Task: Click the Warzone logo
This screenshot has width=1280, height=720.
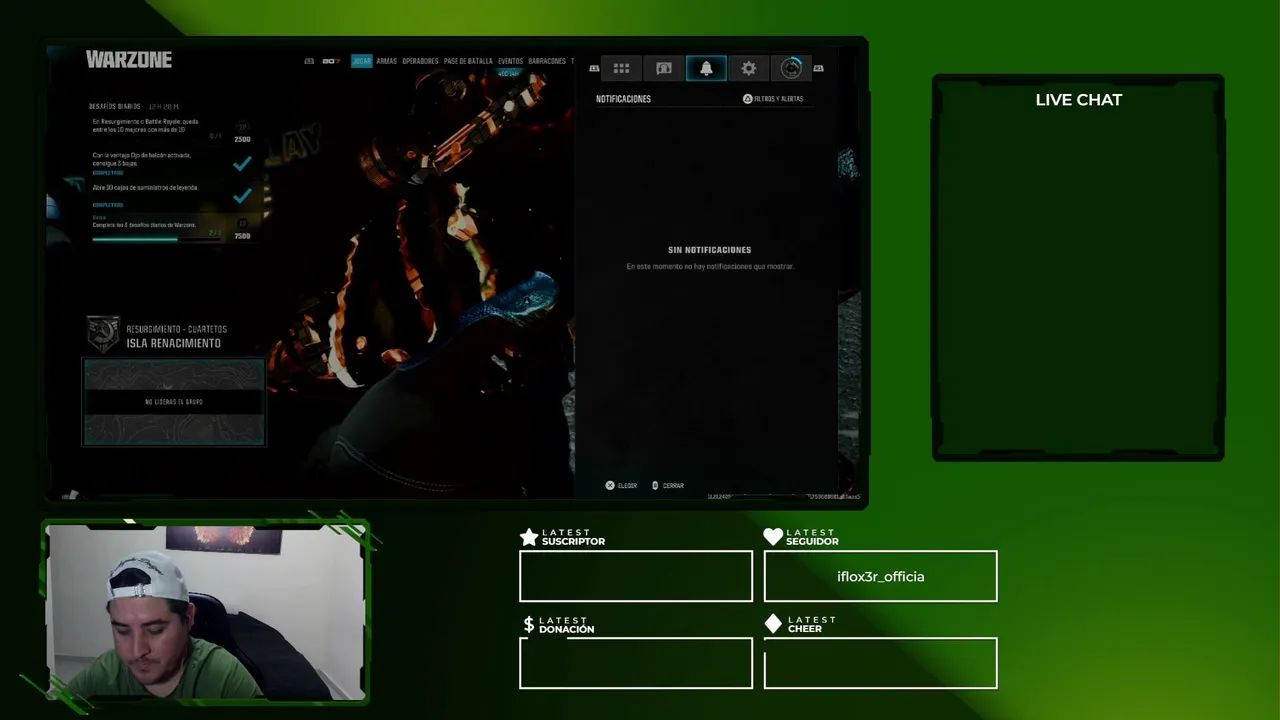Action: tap(129, 60)
